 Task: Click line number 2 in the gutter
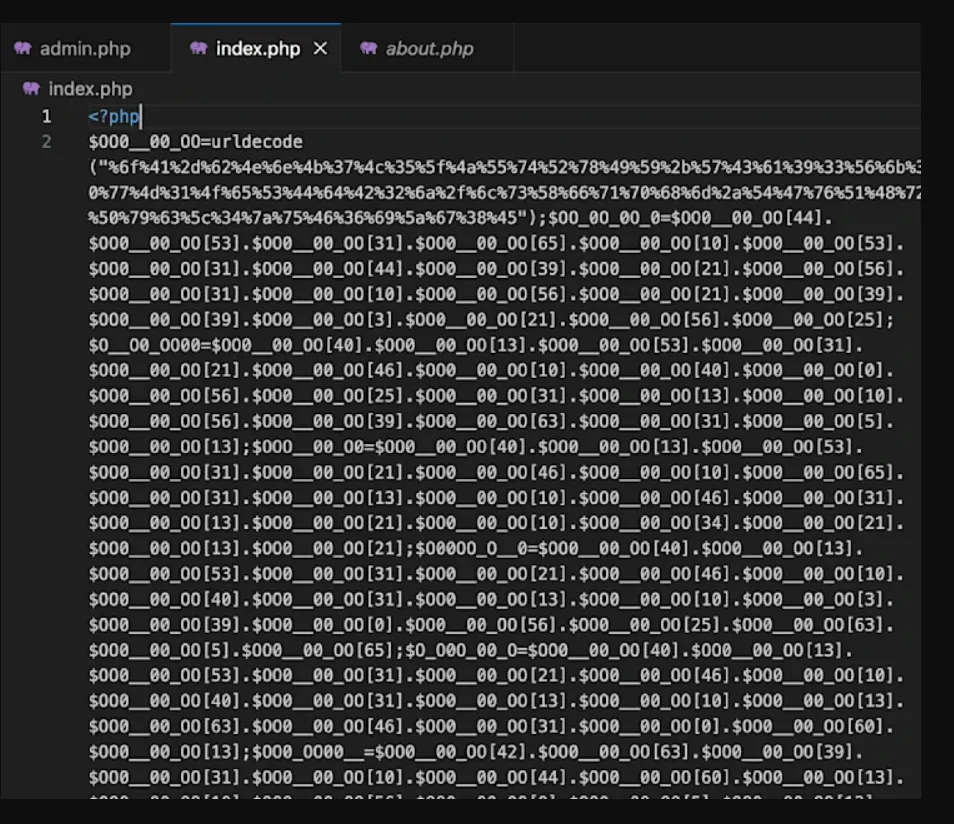(46, 142)
